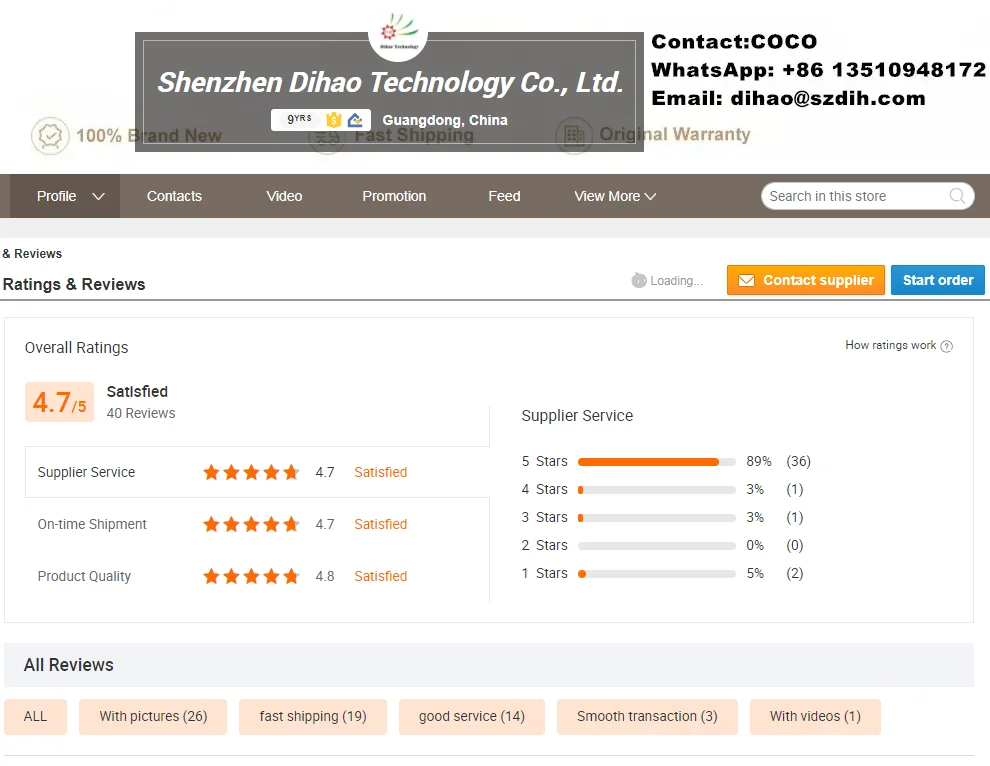Click the Start order button
The height and width of the screenshot is (766, 990).
pyautogui.click(x=938, y=280)
